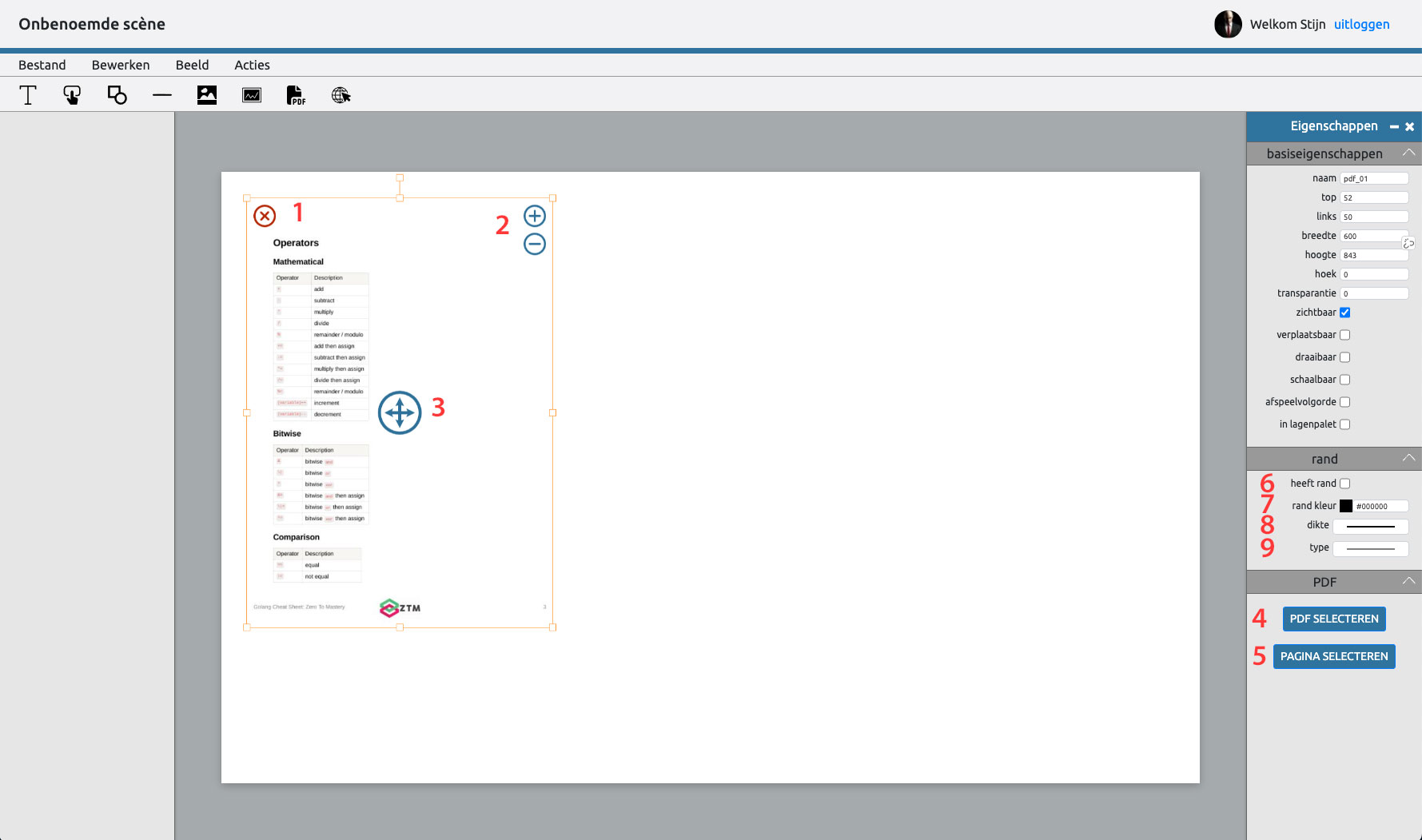Select the hotspot pointer tool

(72, 95)
